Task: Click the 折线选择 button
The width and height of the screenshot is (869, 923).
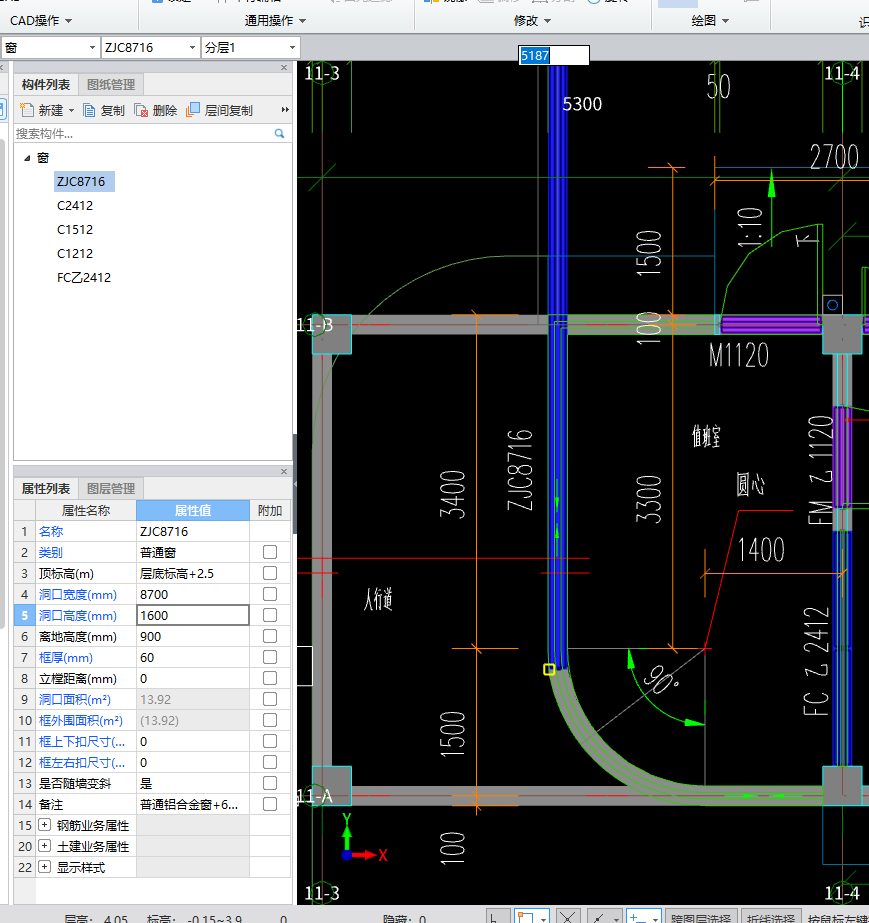Action: click(771, 917)
